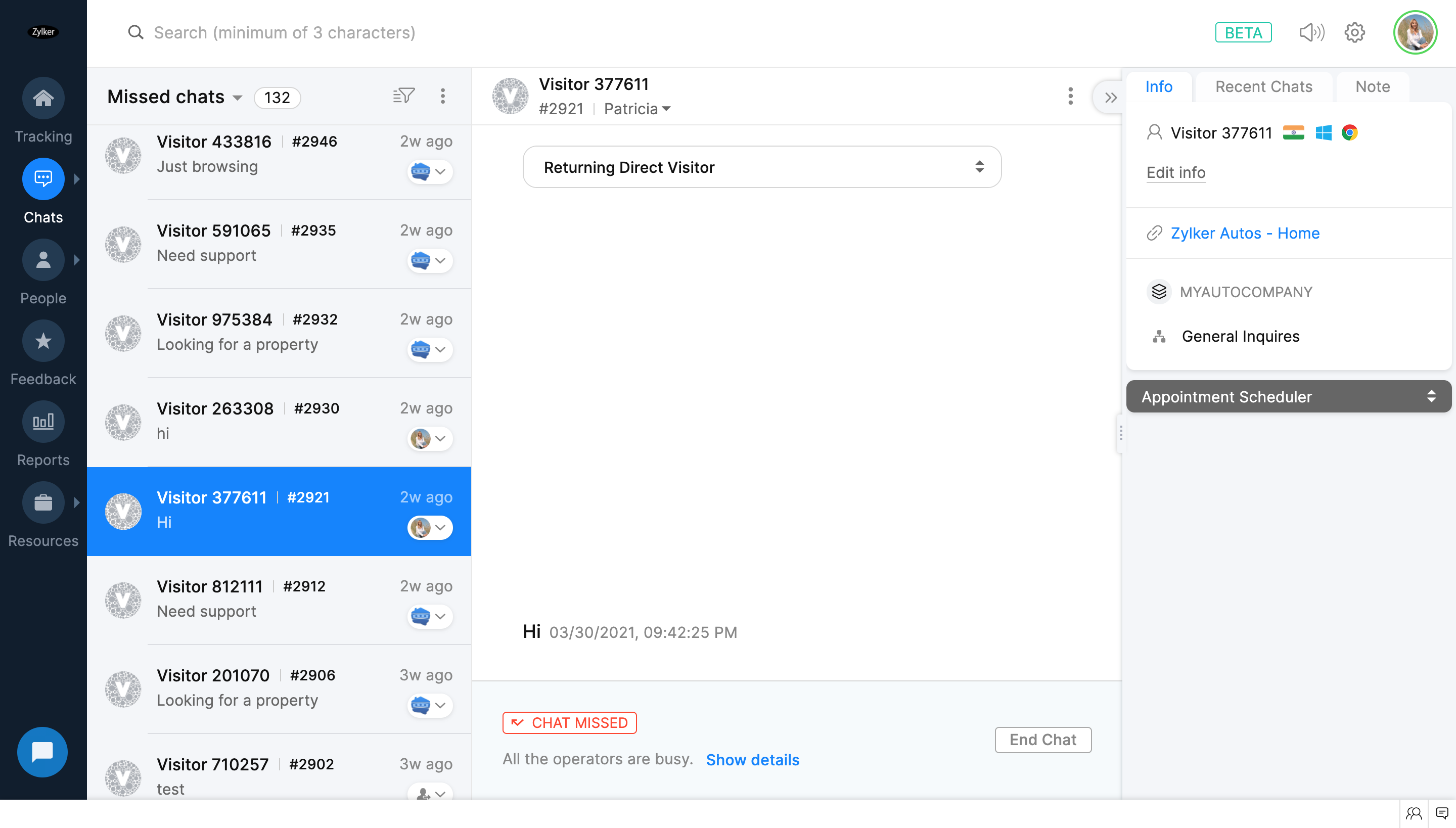1456x828 pixels.
Task: Click the search input field
Action: point(284,32)
